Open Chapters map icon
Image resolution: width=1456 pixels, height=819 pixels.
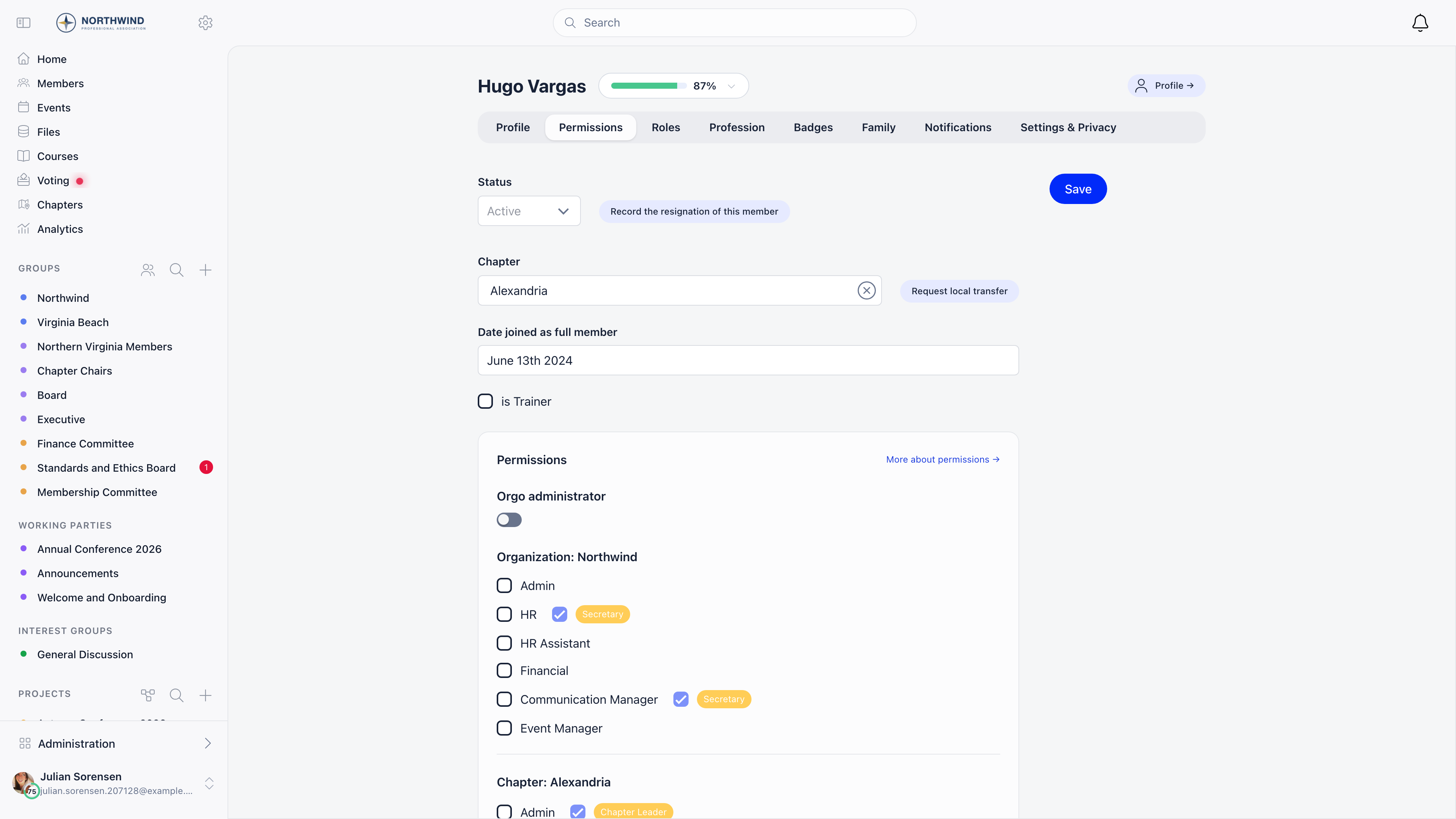pyautogui.click(x=23, y=205)
